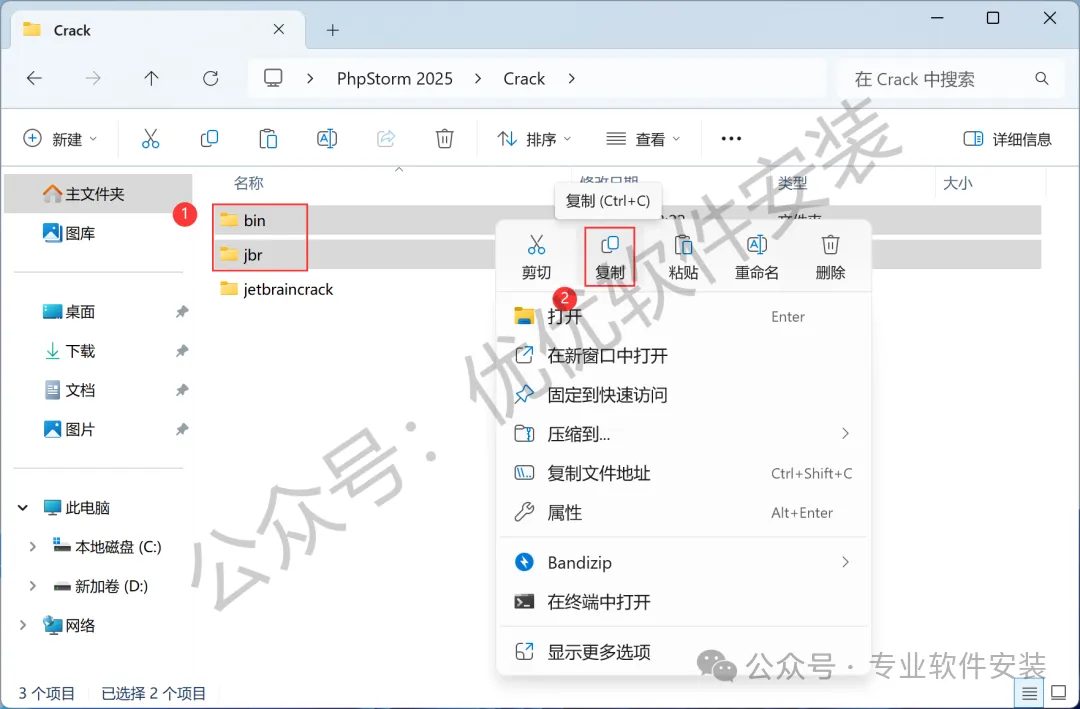
Task: Click the search magnifier icon
Action: (1041, 79)
